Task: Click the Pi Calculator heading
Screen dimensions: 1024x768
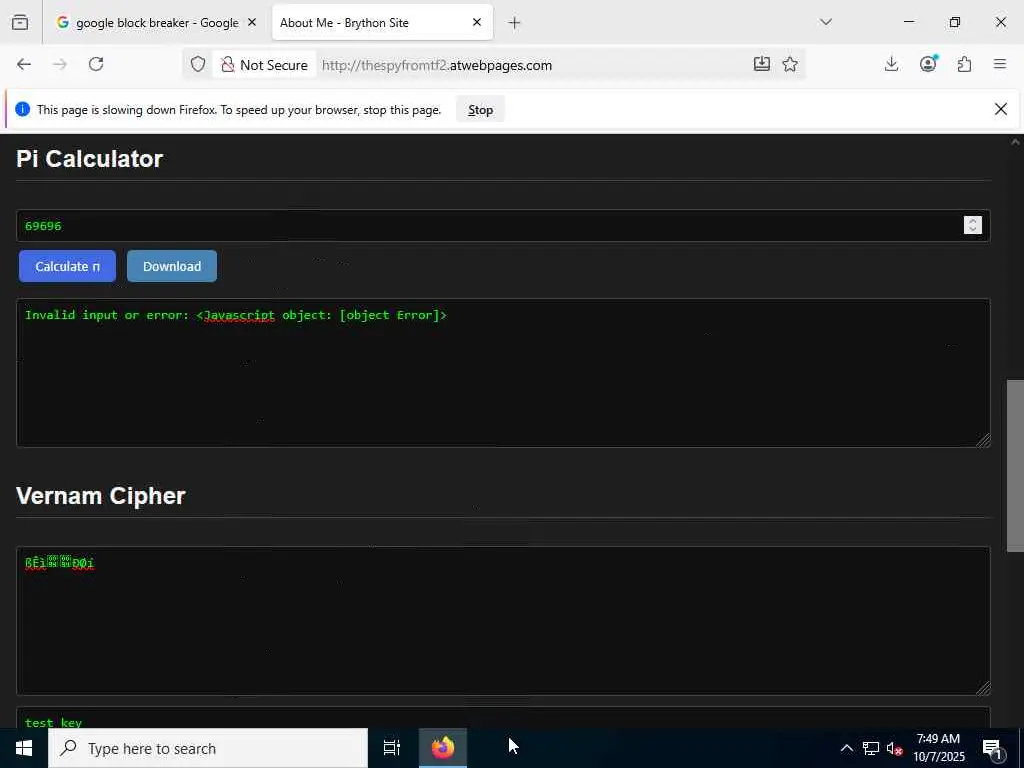Action: [89, 159]
